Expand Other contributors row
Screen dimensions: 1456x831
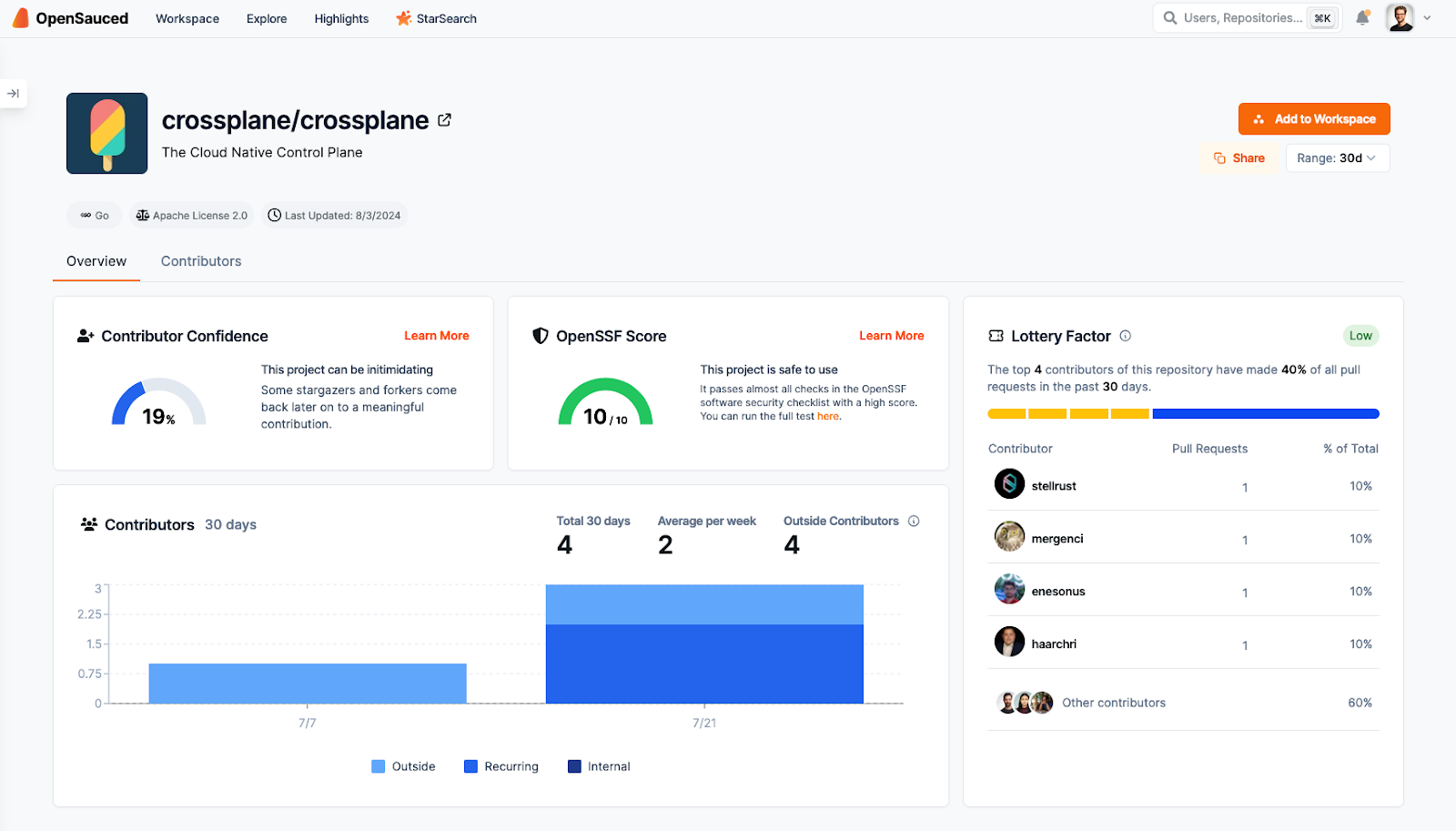1113,702
